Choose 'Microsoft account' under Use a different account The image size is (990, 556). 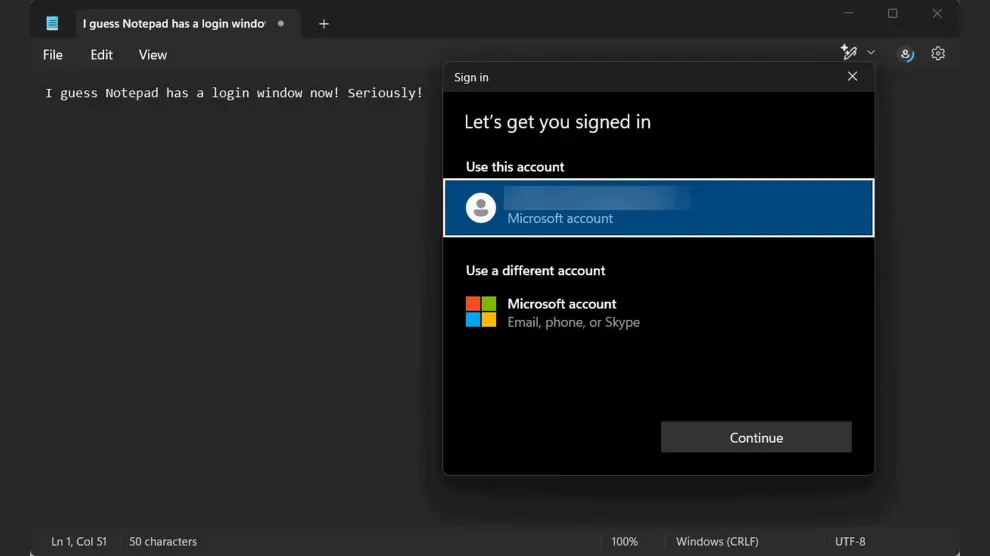click(x=562, y=312)
